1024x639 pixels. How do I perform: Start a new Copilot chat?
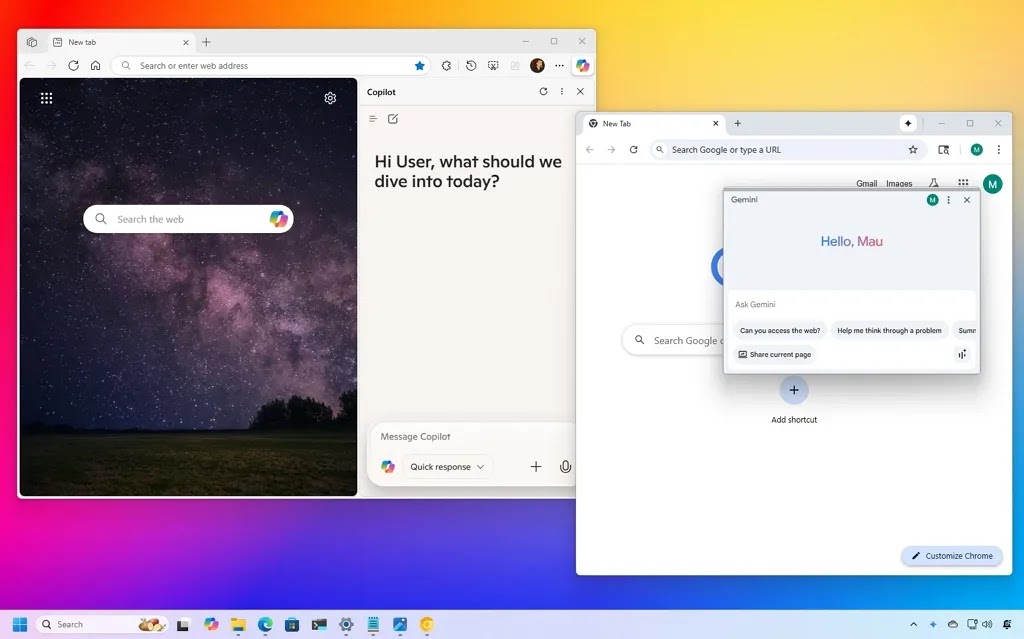(x=393, y=119)
